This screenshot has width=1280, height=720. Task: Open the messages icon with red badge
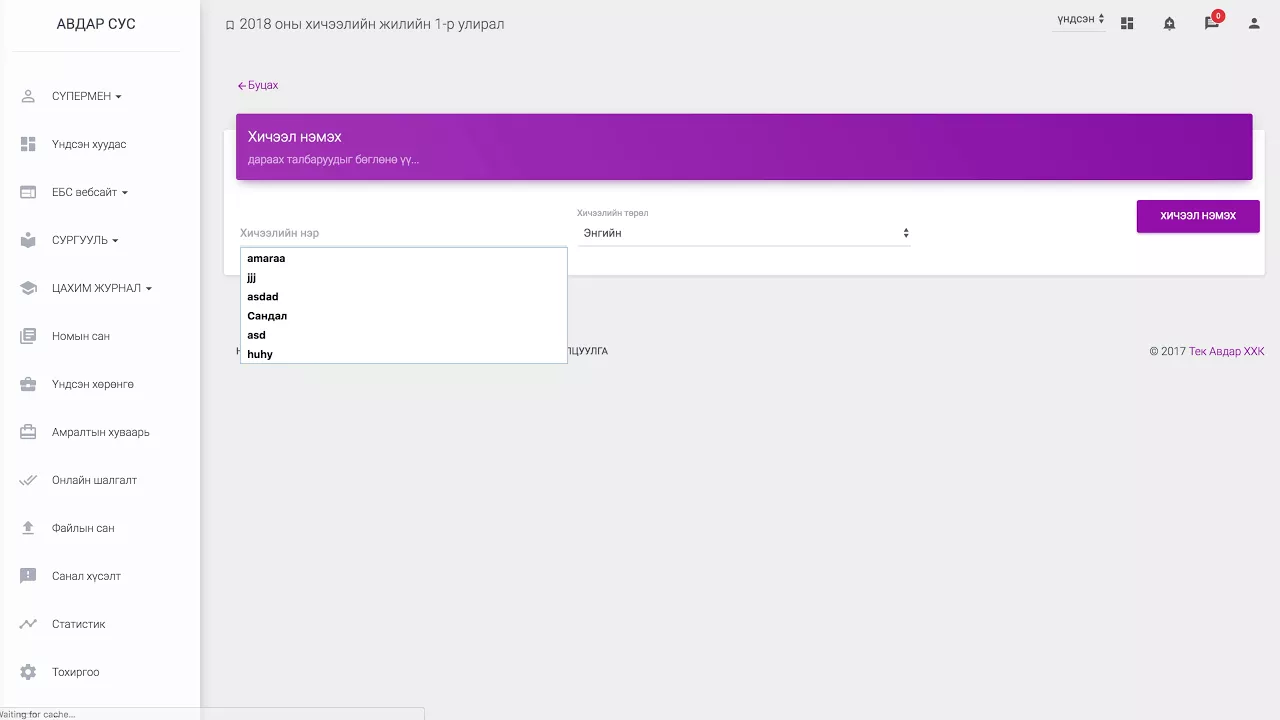point(1212,23)
